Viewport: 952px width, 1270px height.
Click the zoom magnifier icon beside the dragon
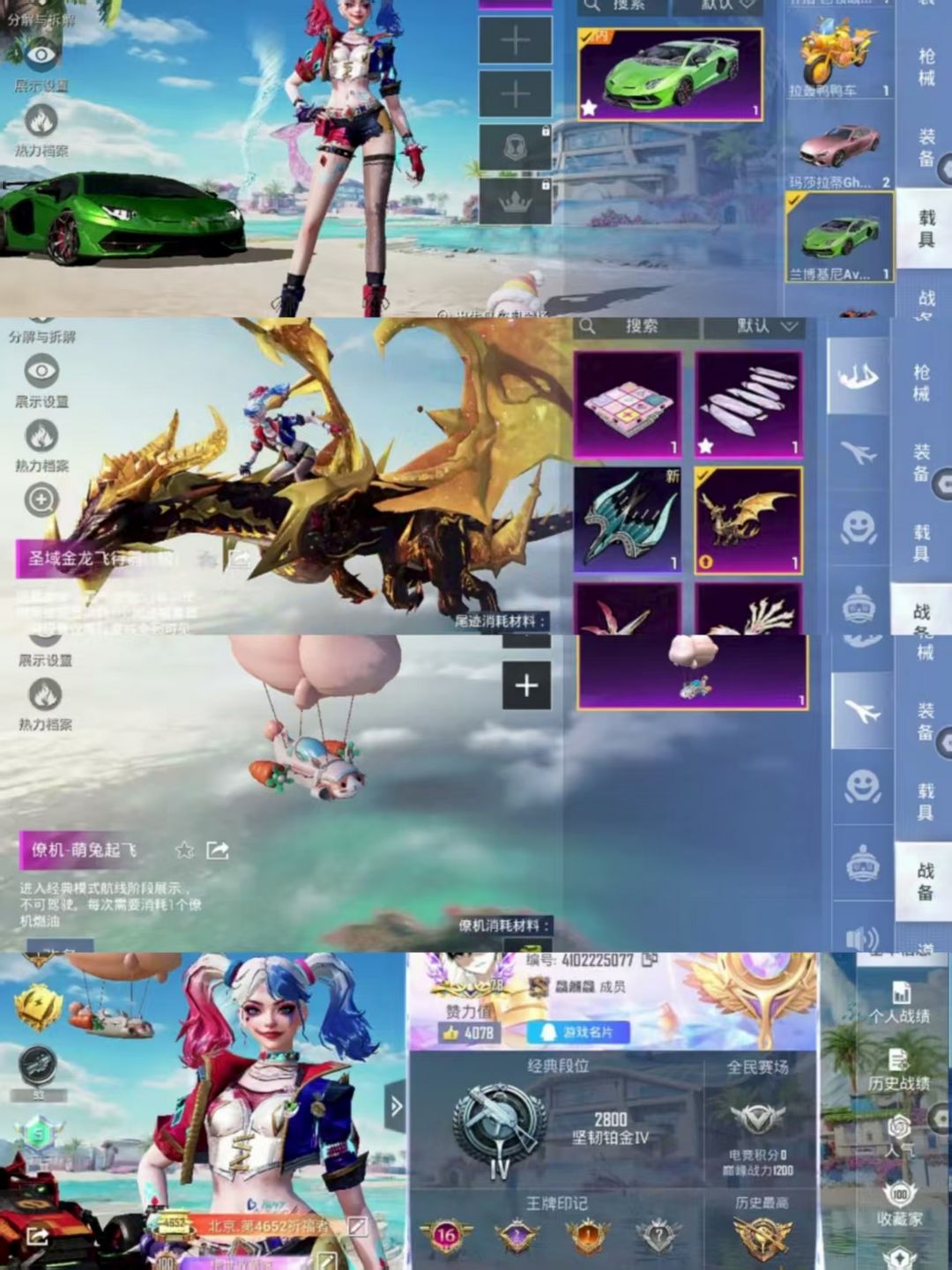pyautogui.click(x=41, y=501)
